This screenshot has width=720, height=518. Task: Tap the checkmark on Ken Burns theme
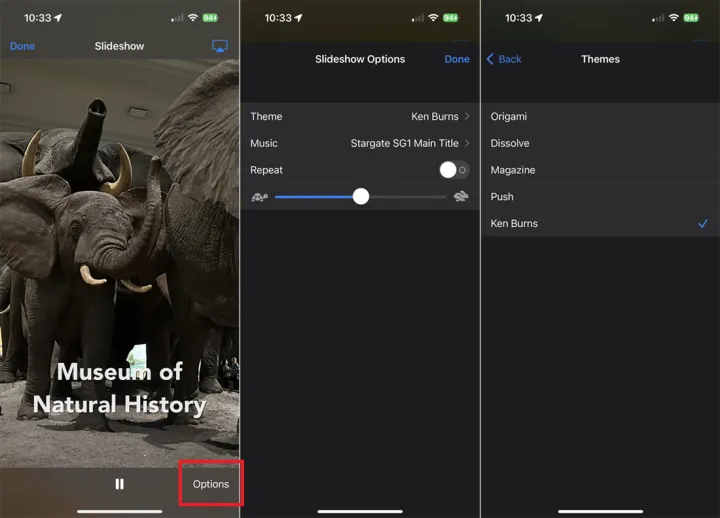click(703, 224)
